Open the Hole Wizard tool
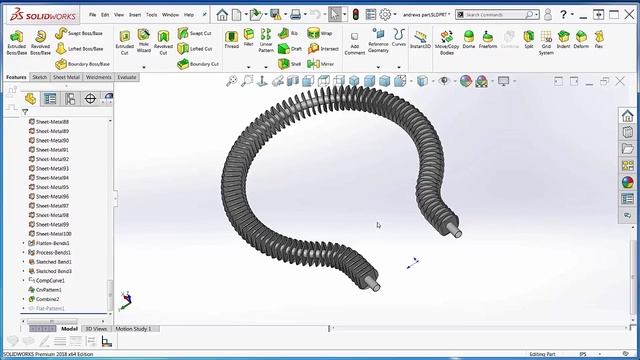640x360 pixels. (x=144, y=40)
